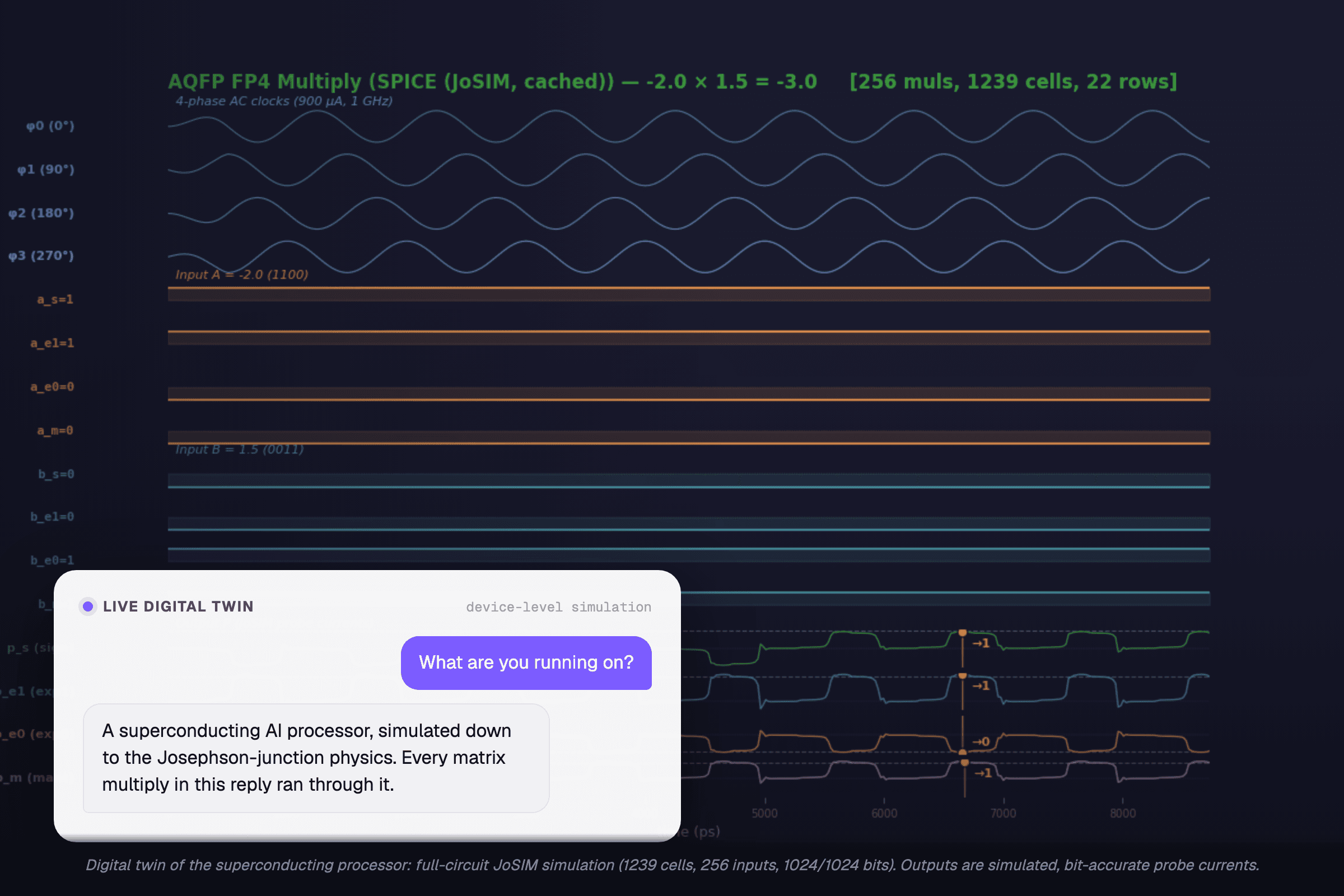The height and width of the screenshot is (896, 1344).
Task: Click the 'device-level simulation' label
Action: [558, 607]
